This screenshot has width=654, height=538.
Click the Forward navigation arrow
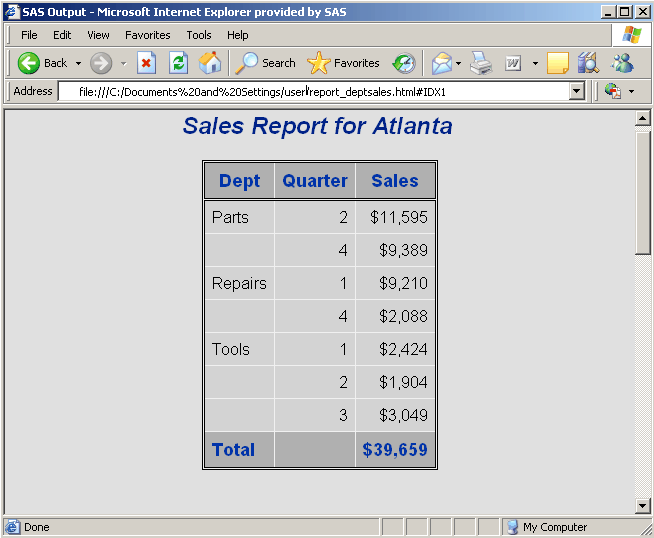[x=101, y=63]
